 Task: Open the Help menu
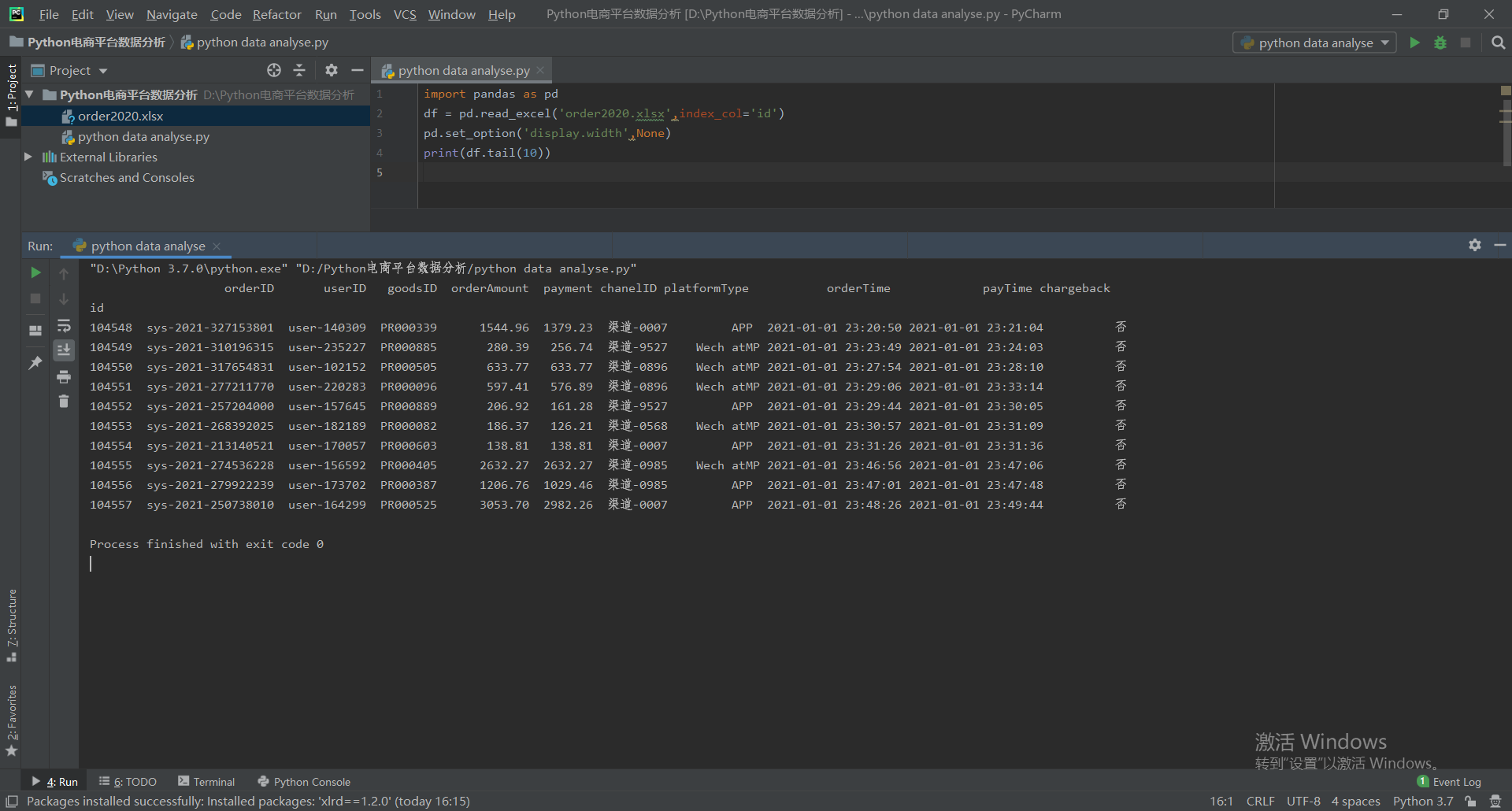pyautogui.click(x=502, y=14)
